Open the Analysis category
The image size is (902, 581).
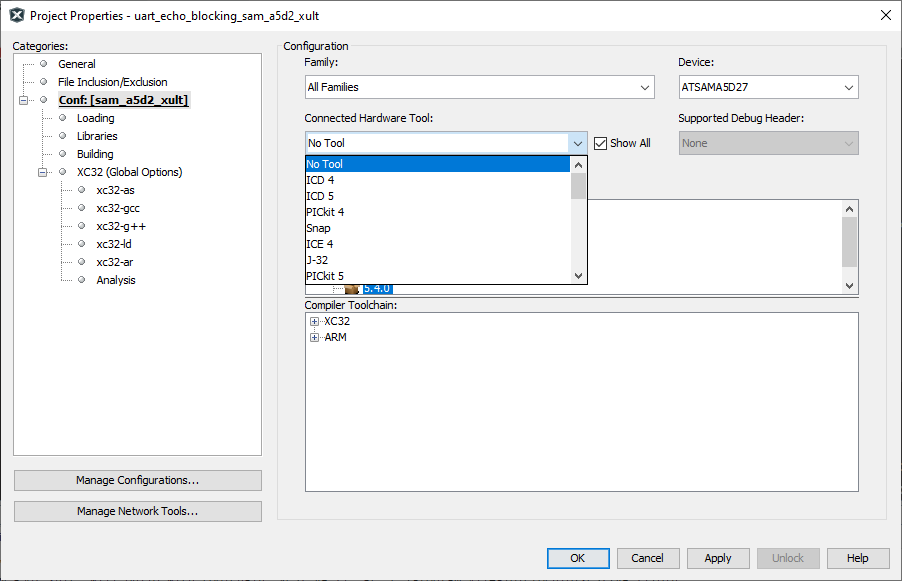point(116,280)
